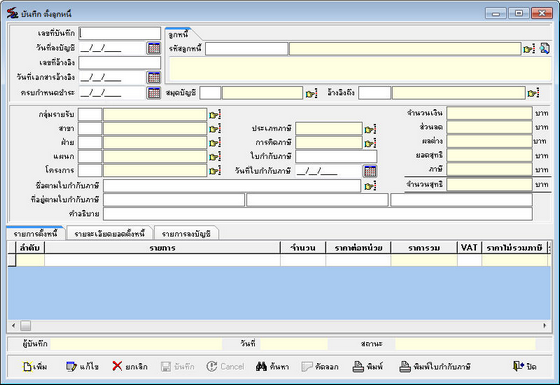
Task: Click the grid scrollbar right arrow
Action: (x=545, y=325)
